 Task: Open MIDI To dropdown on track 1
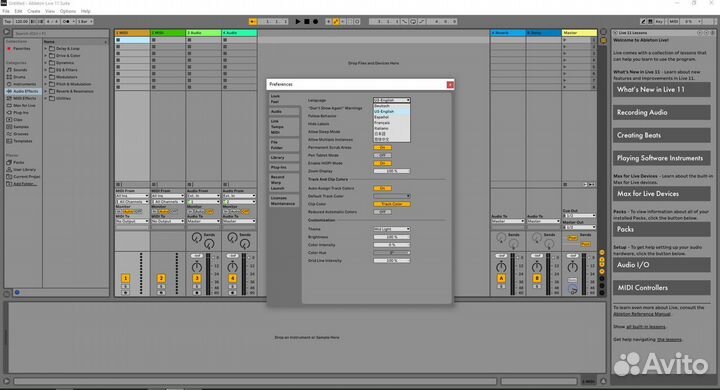(x=132, y=221)
